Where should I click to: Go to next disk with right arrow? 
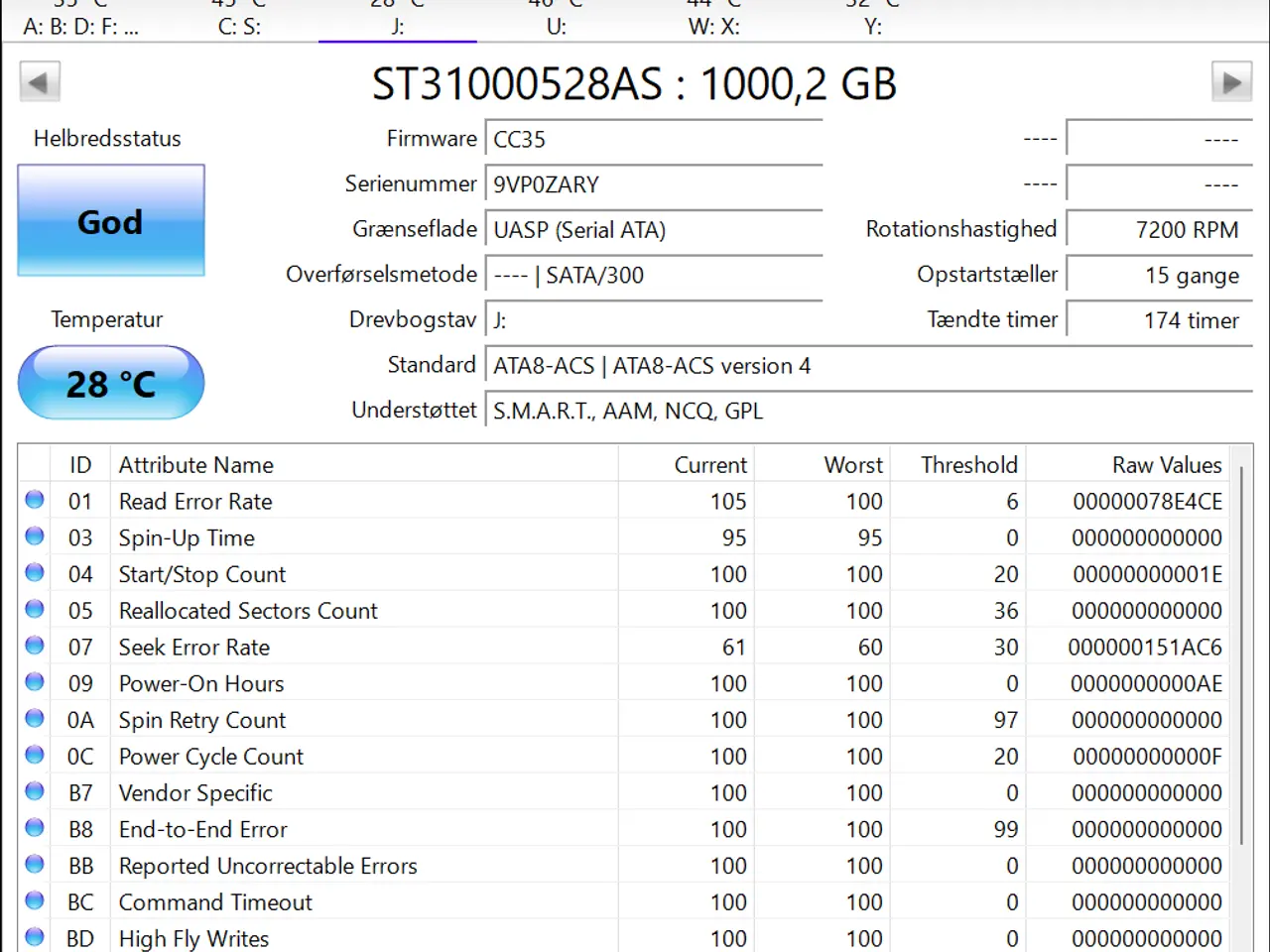point(1231,81)
